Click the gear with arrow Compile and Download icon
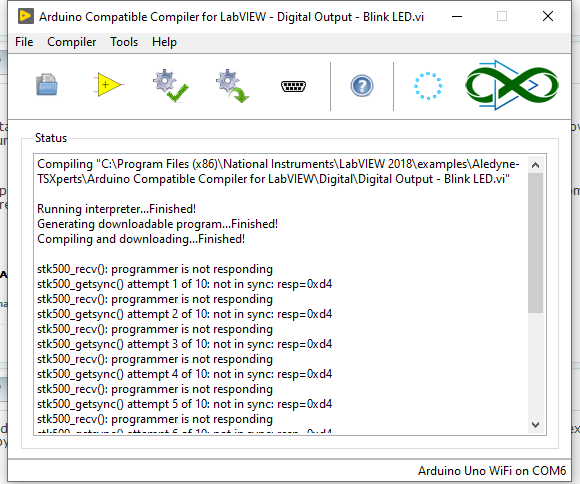Screen dimensions: 580x484 point(232,86)
